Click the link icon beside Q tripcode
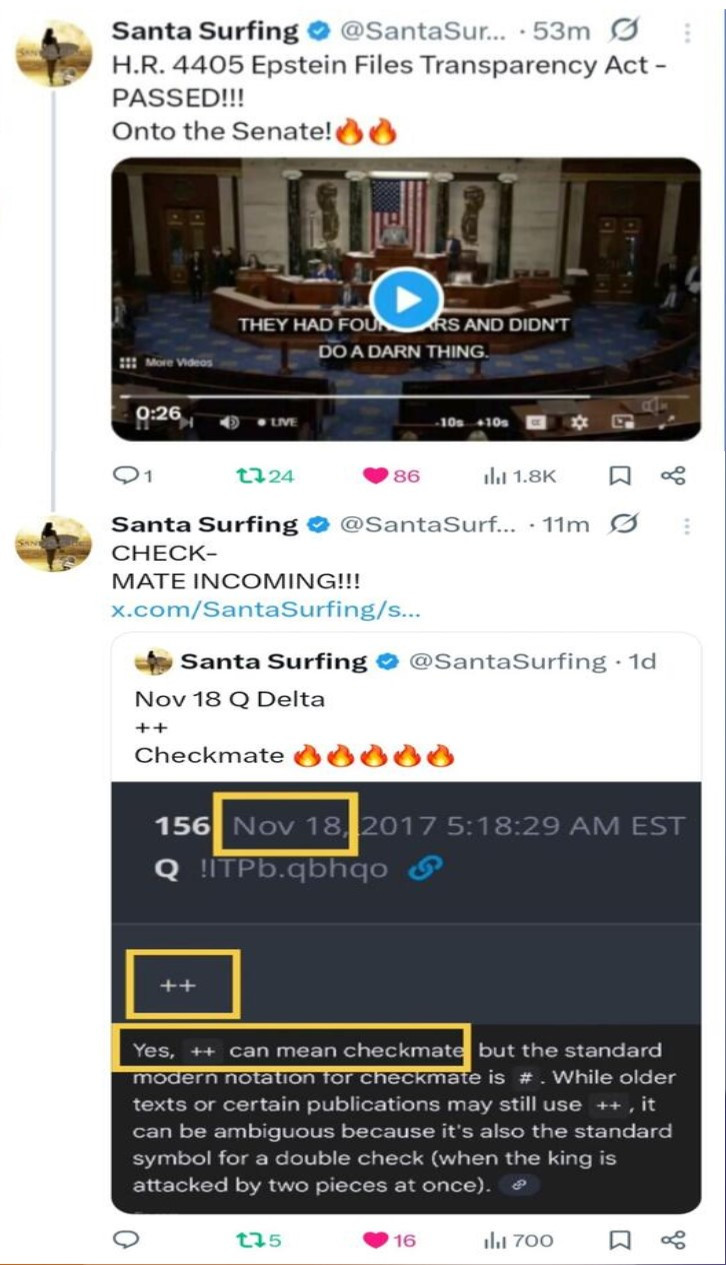The image size is (726, 1265). coord(425,869)
